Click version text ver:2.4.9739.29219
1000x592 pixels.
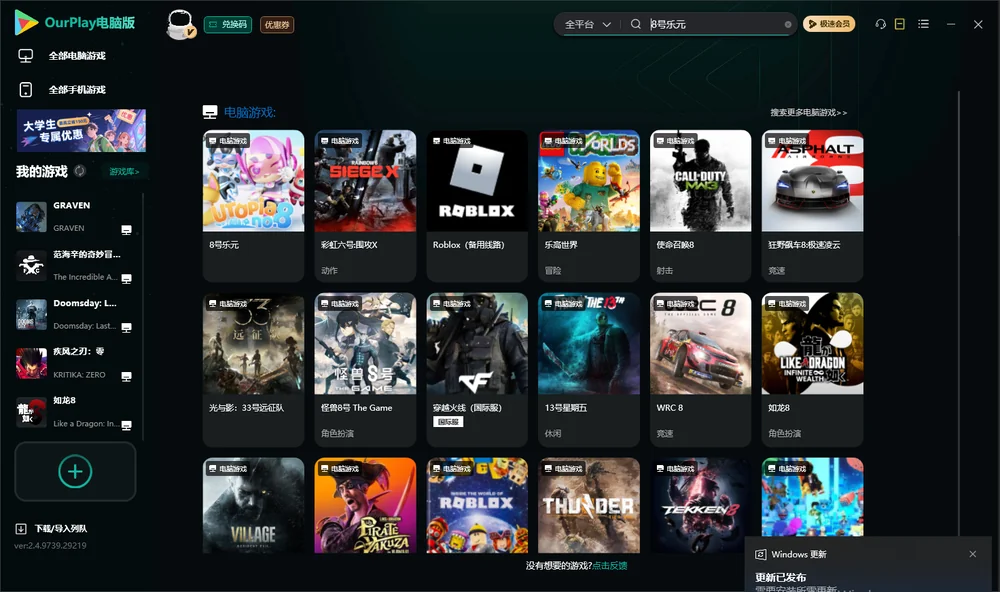[x=50, y=546]
